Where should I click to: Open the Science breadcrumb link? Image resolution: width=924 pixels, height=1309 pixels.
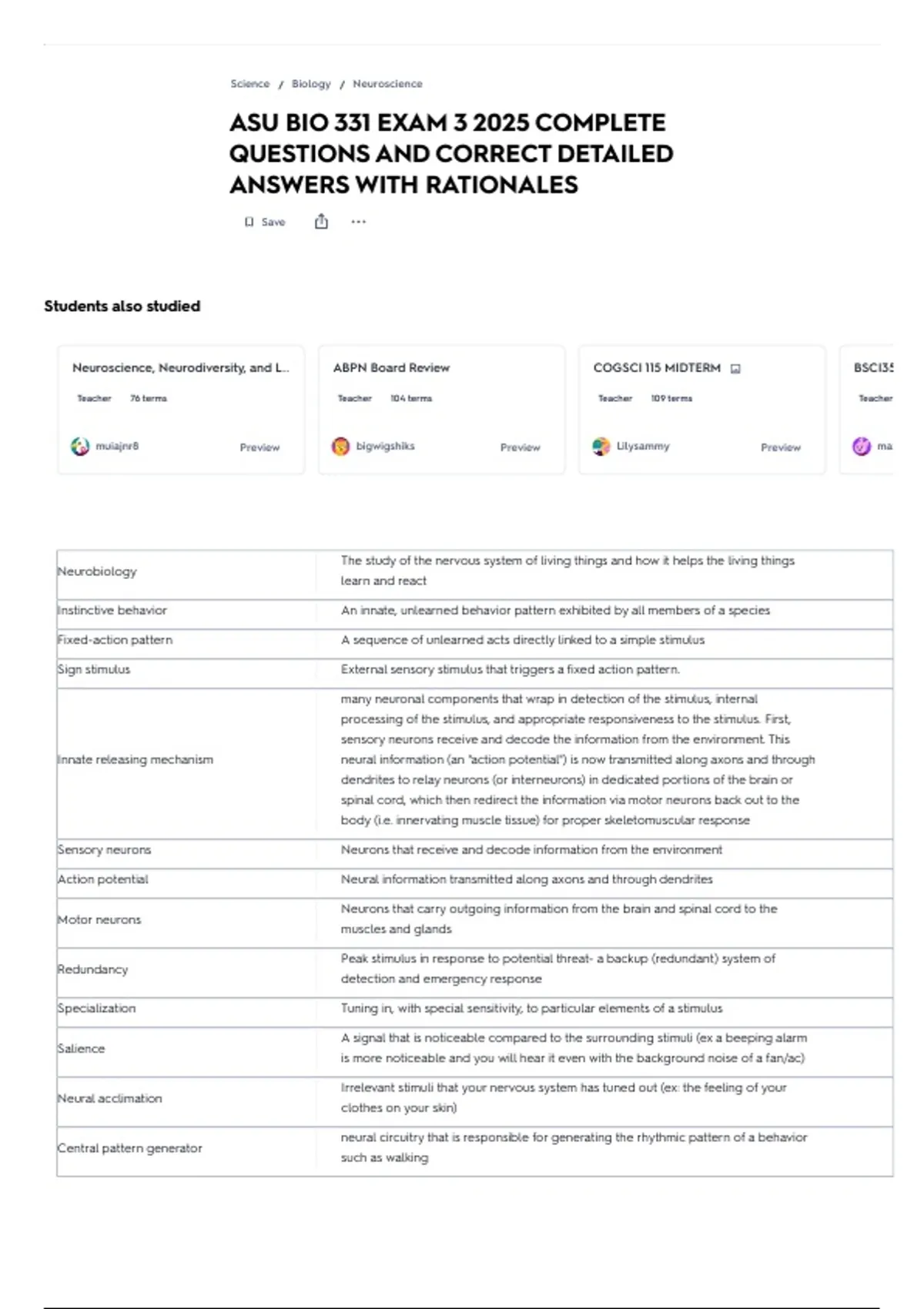250,84
